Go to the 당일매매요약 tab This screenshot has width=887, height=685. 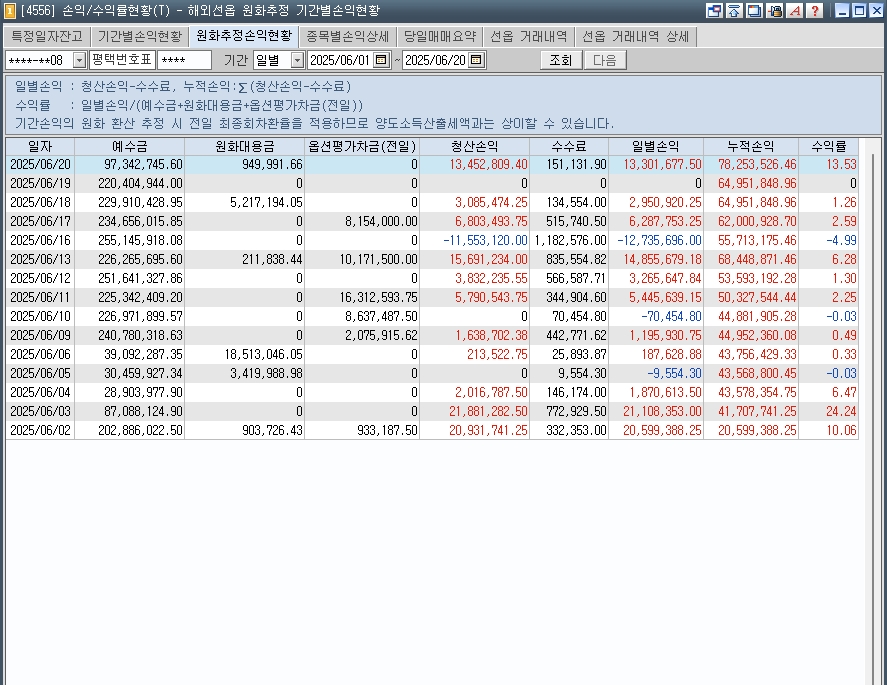click(x=440, y=37)
